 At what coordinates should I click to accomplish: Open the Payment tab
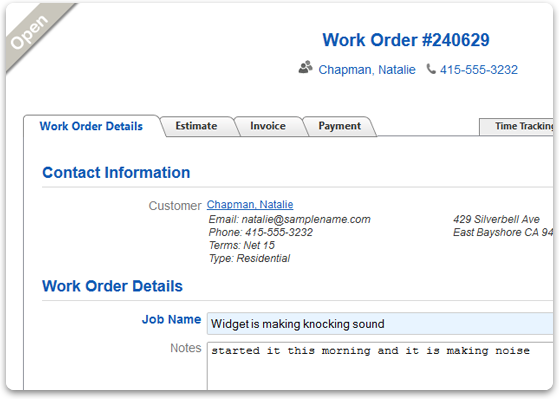(339, 126)
